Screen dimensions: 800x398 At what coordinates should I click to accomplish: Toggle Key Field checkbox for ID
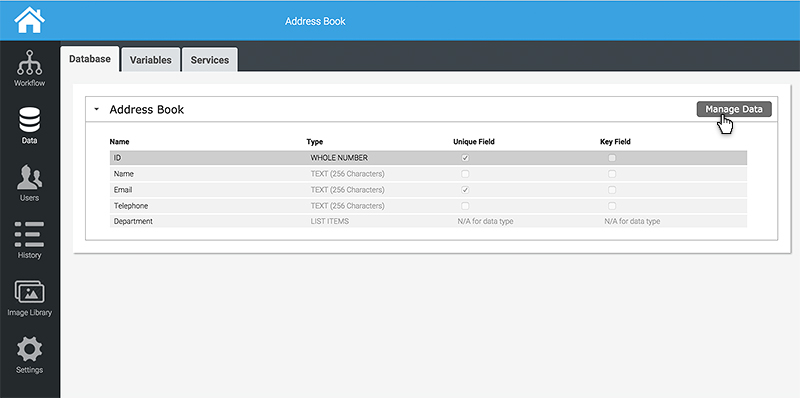click(612, 158)
